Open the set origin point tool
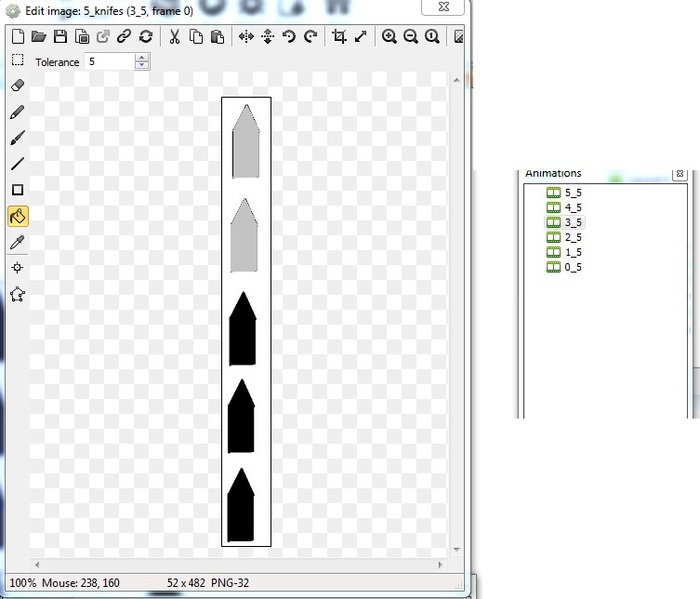700x599 pixels. 17,268
